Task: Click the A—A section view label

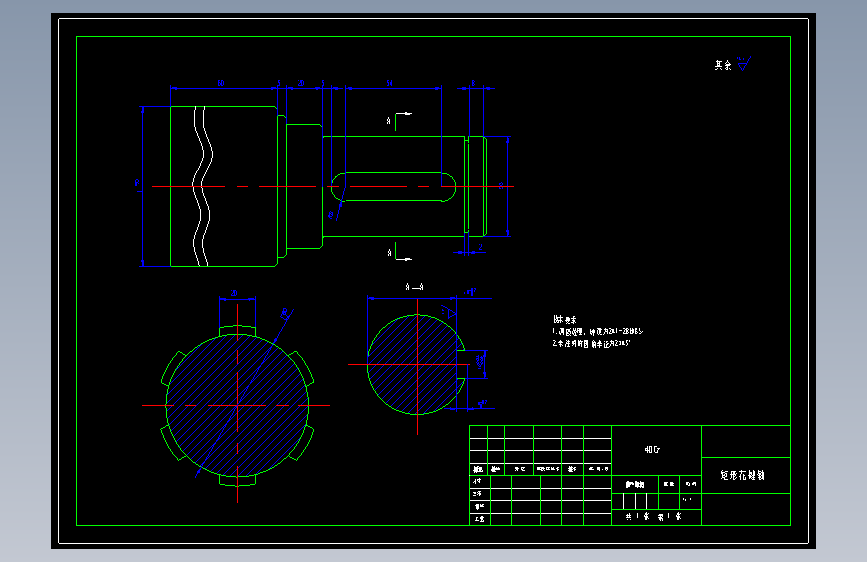Action: (414, 287)
